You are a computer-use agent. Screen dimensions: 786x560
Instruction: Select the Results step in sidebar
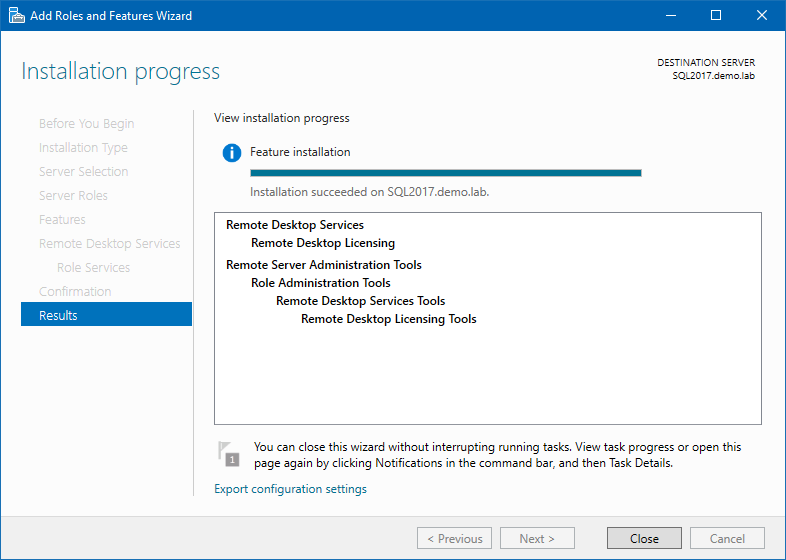(106, 315)
